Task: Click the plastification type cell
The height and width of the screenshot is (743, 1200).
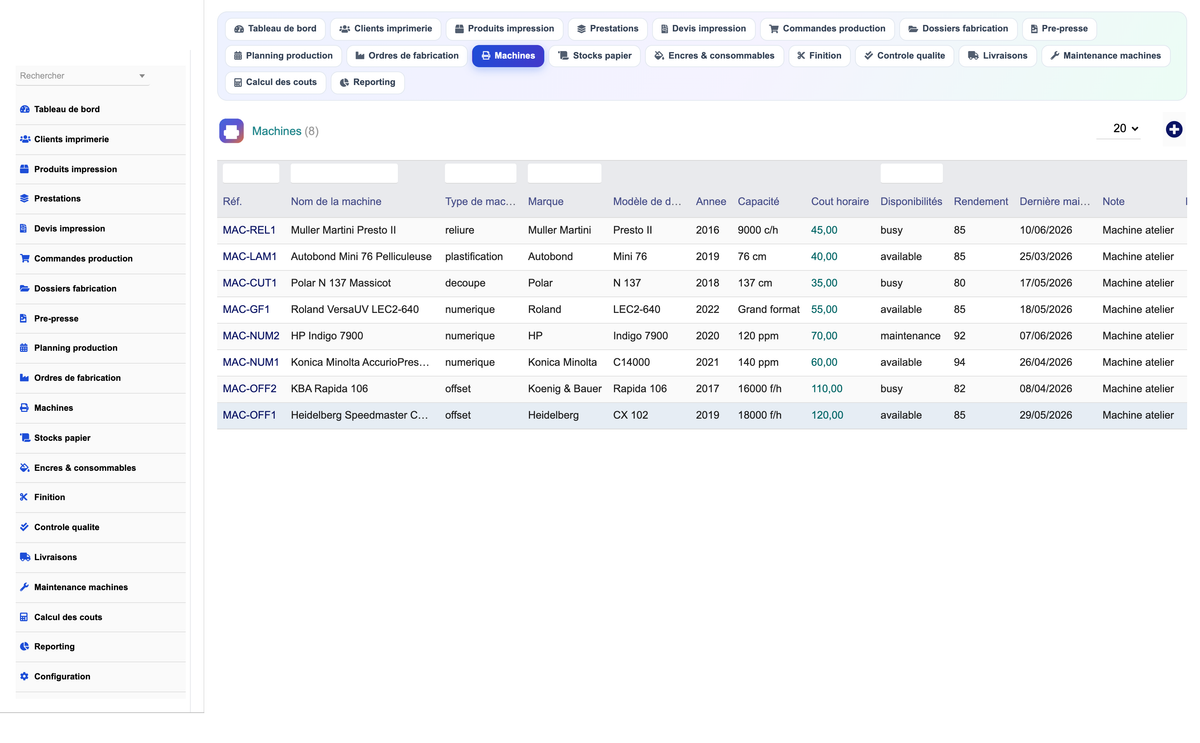Action: (474, 257)
